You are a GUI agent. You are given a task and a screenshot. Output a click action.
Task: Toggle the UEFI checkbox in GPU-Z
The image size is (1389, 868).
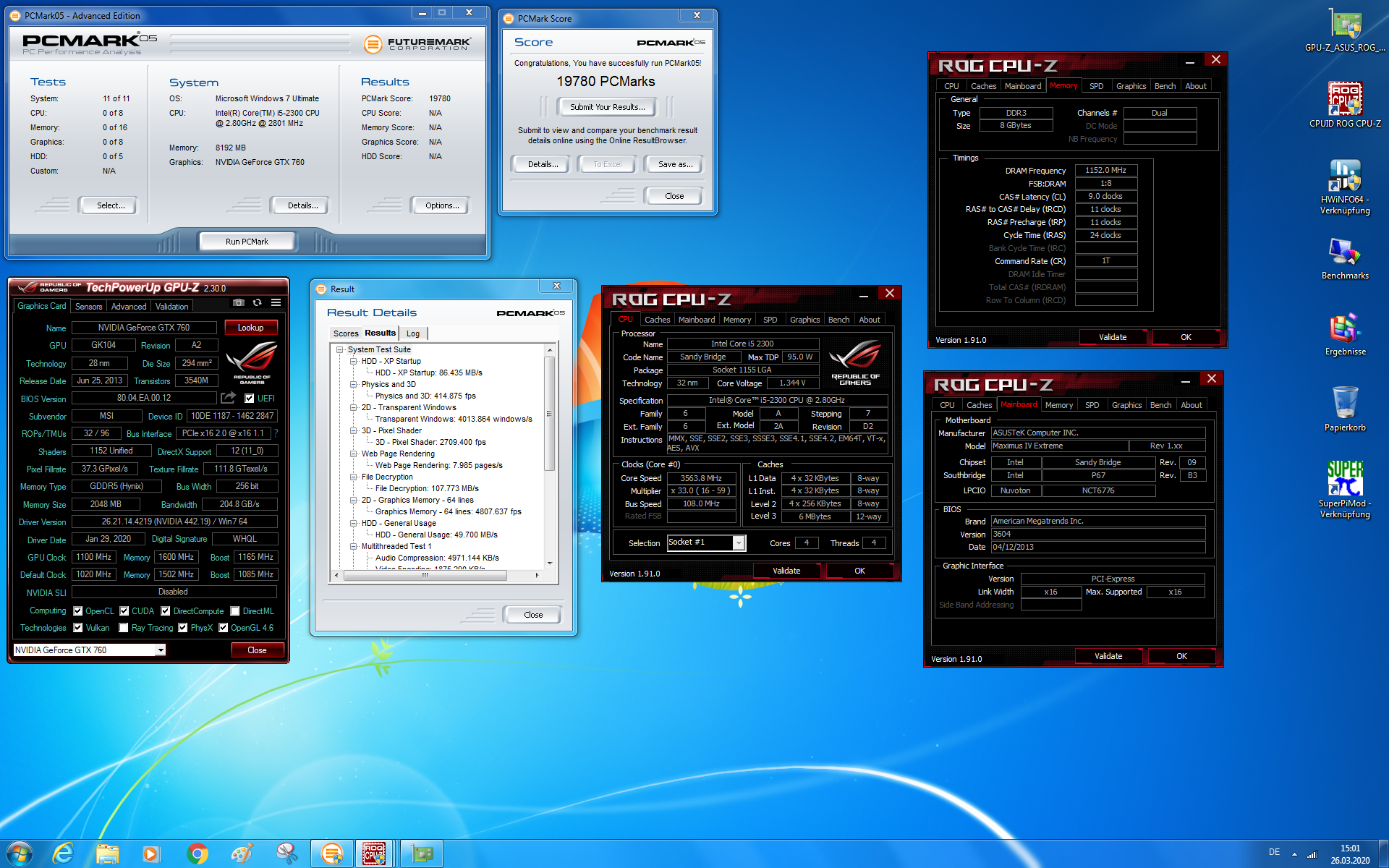pos(249,399)
